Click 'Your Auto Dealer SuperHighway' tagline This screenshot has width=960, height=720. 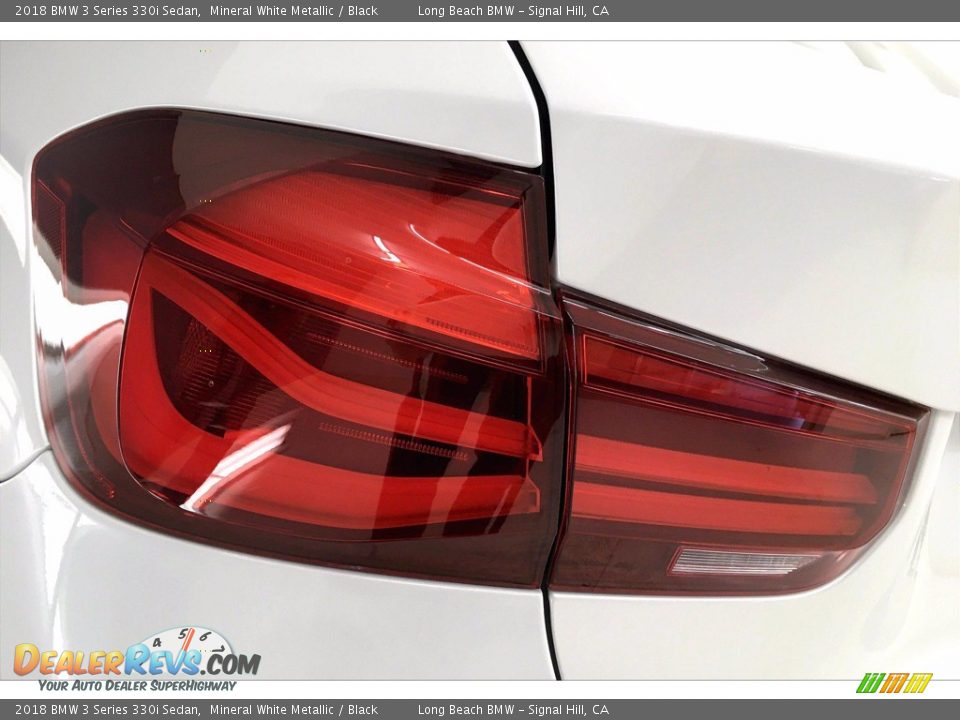(137, 686)
